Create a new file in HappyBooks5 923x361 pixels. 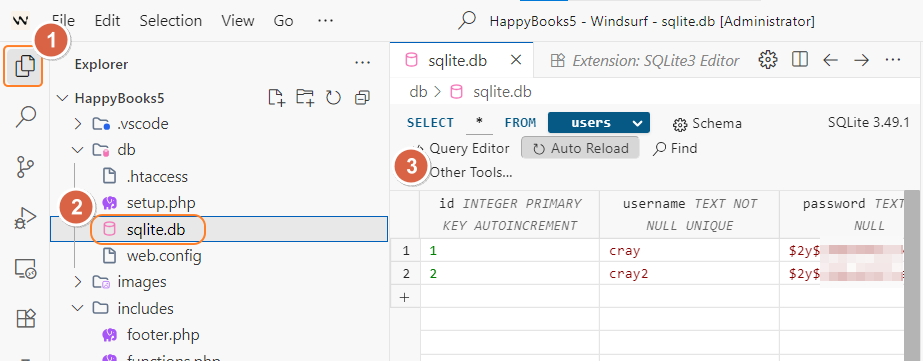276,97
